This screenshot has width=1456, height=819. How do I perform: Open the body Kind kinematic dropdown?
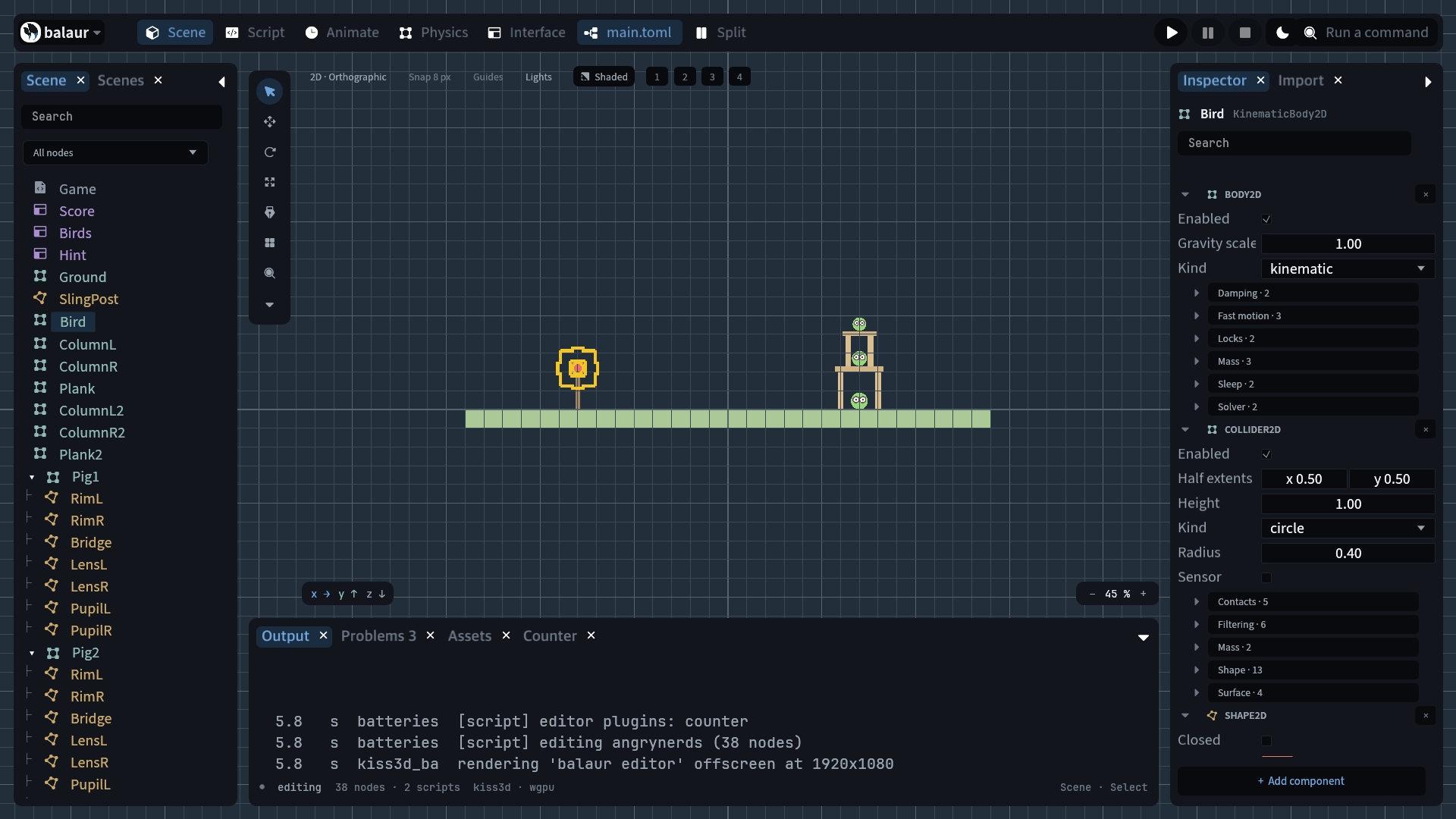[x=1348, y=268]
